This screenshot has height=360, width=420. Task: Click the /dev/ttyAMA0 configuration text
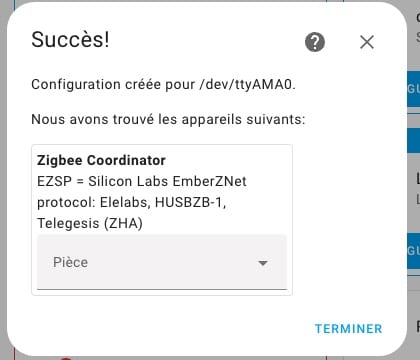click(163, 84)
